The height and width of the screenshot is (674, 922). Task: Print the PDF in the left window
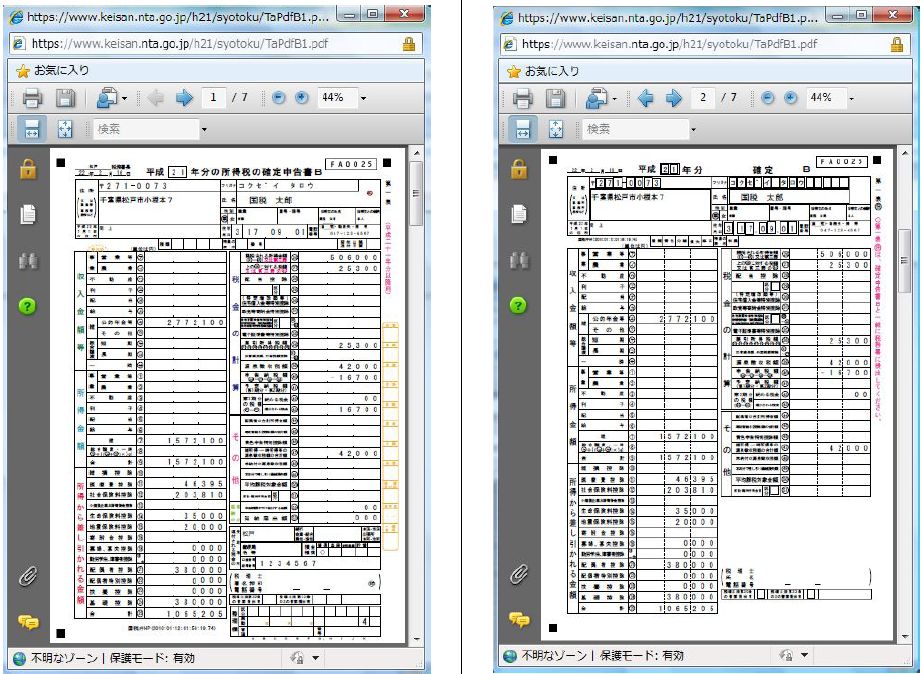tap(31, 98)
